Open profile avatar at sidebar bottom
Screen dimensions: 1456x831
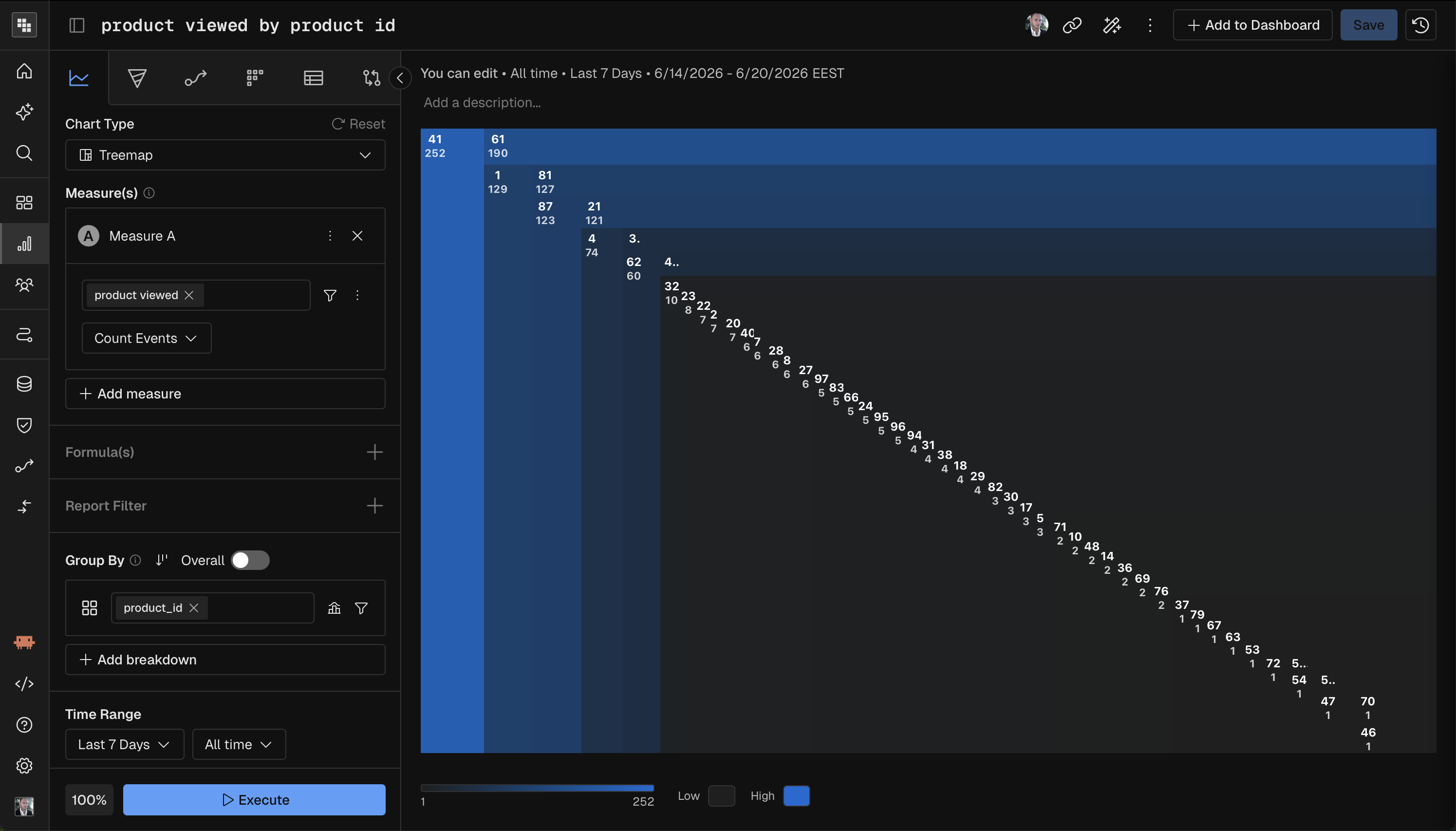[24, 807]
